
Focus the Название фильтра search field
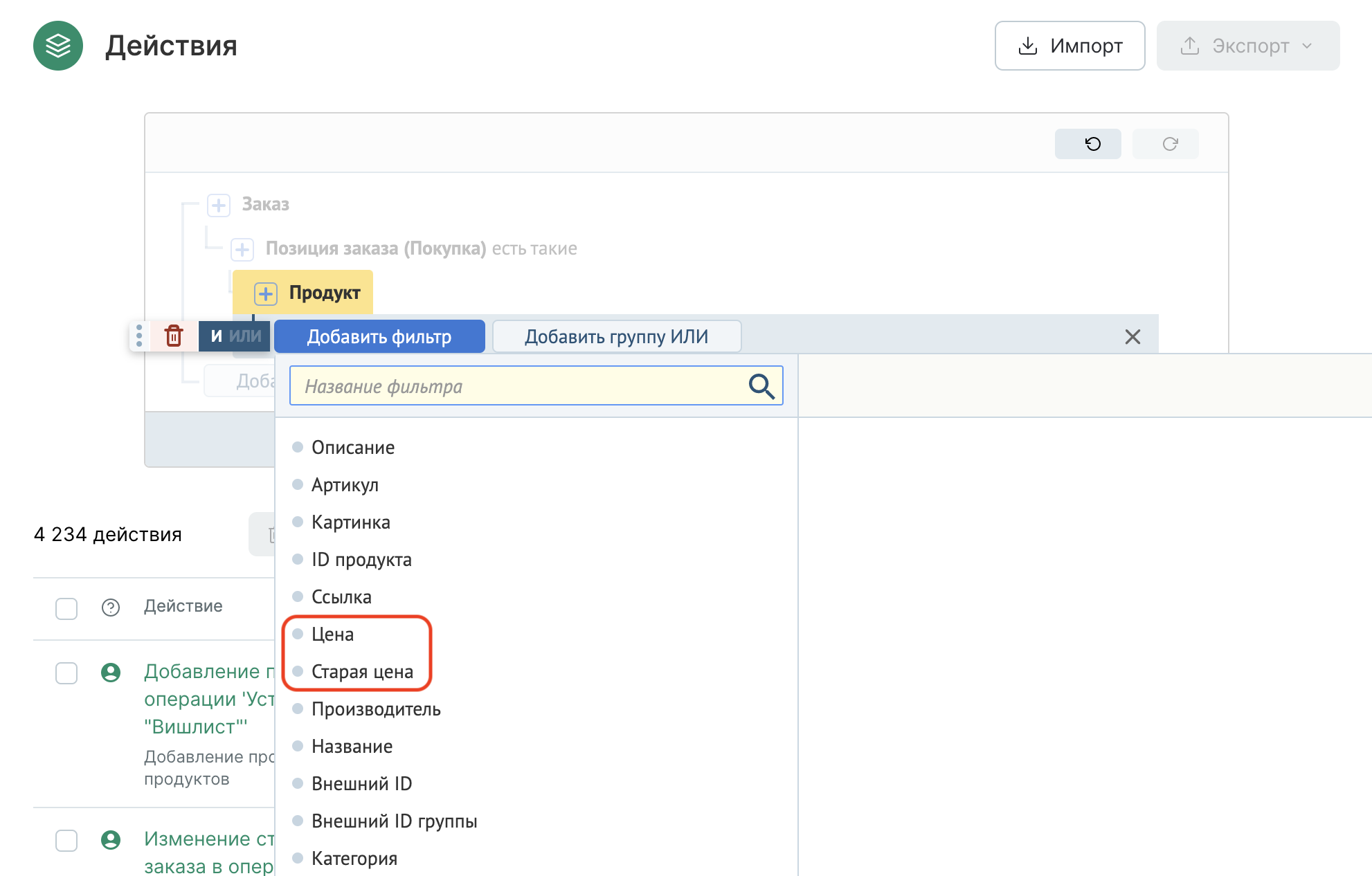(536, 386)
